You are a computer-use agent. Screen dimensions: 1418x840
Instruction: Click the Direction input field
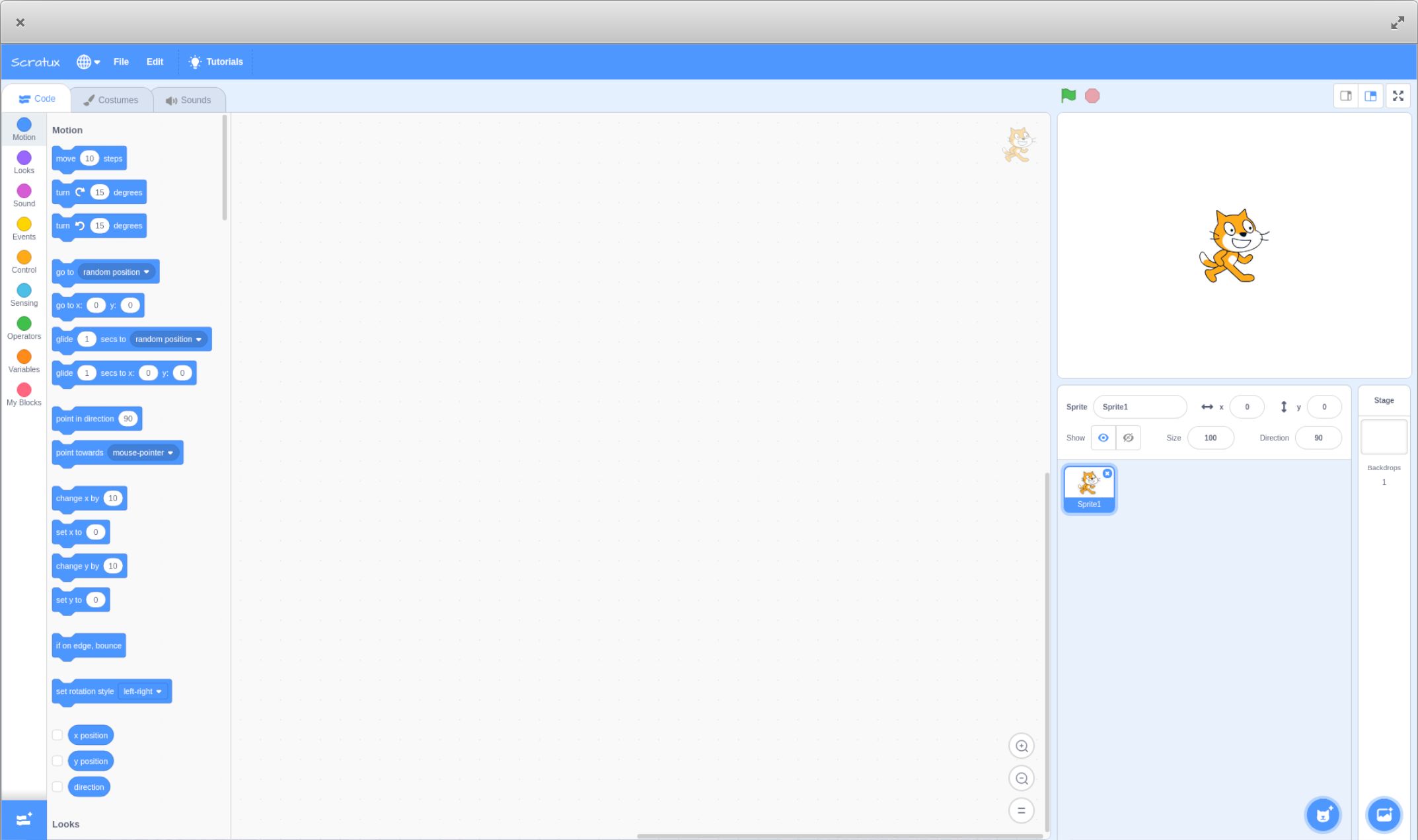click(1319, 437)
